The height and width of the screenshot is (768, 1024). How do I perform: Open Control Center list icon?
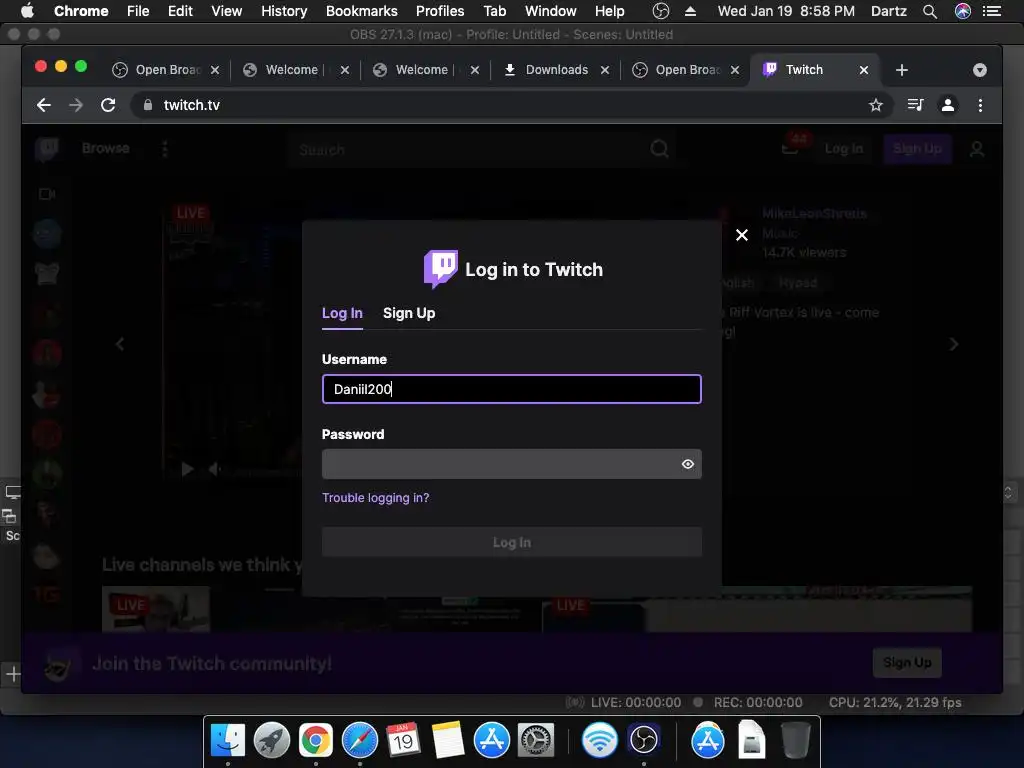click(x=991, y=11)
